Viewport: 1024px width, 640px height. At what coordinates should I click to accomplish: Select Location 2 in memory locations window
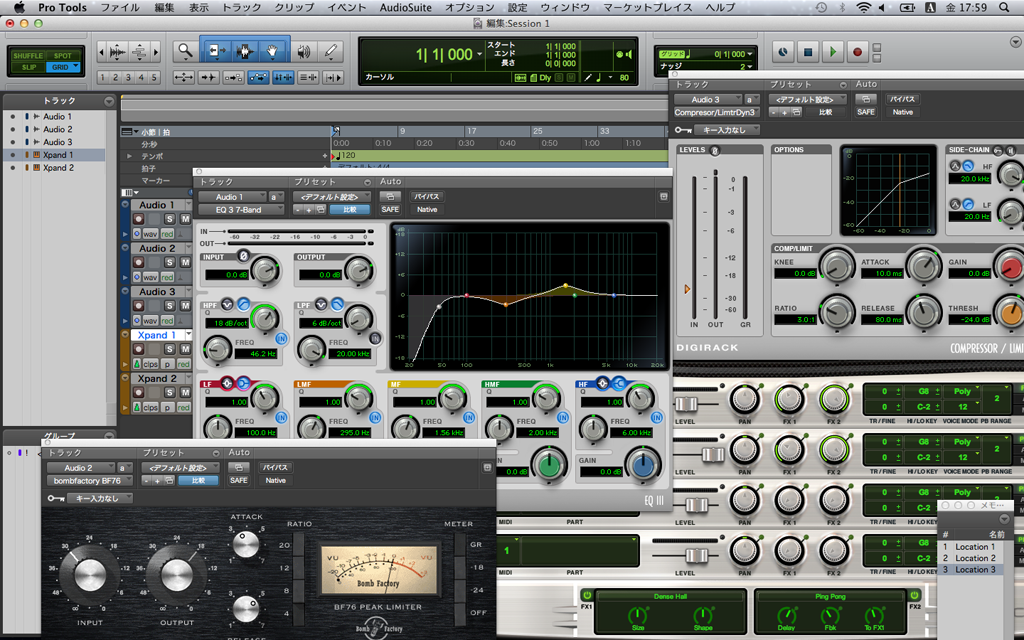point(975,558)
